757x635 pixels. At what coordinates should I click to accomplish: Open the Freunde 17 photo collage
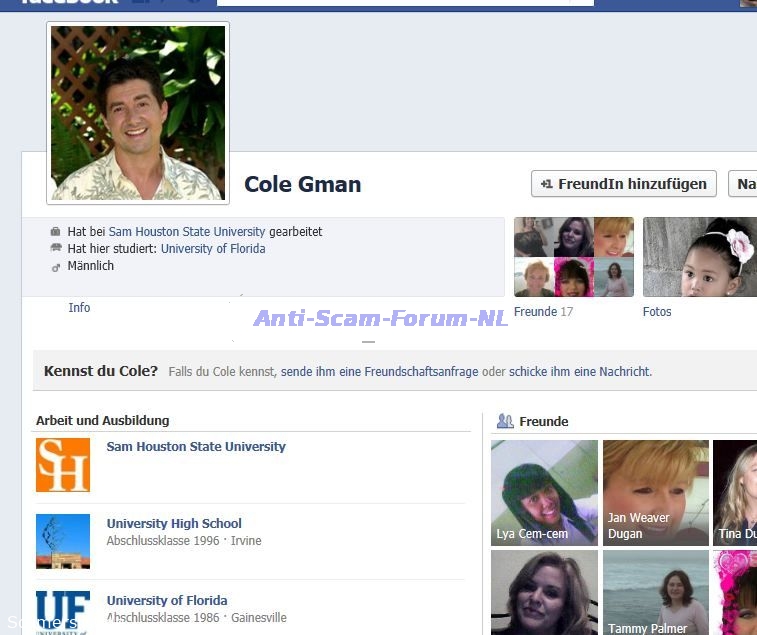tap(573, 257)
